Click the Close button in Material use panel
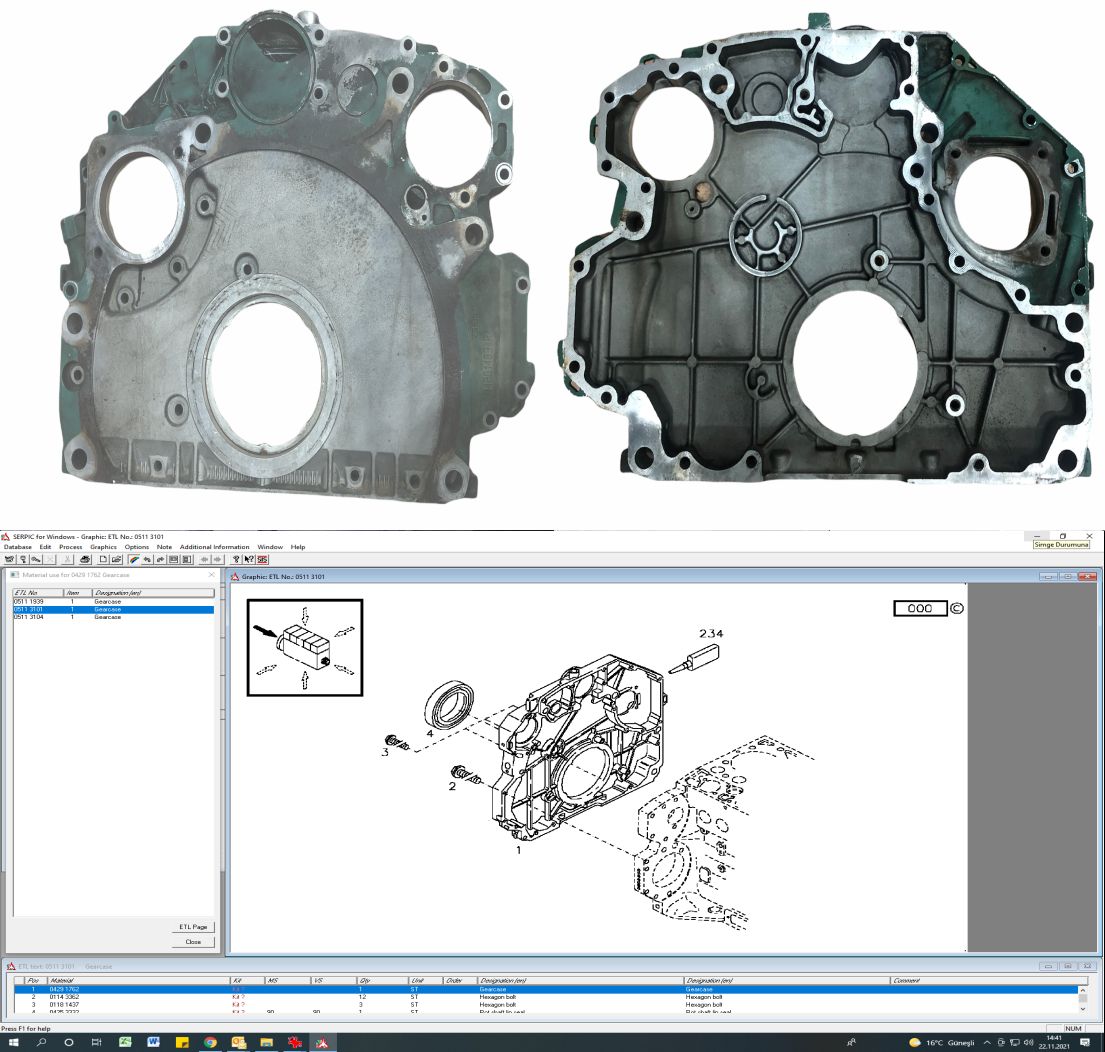This screenshot has width=1105, height=1052. point(193,941)
